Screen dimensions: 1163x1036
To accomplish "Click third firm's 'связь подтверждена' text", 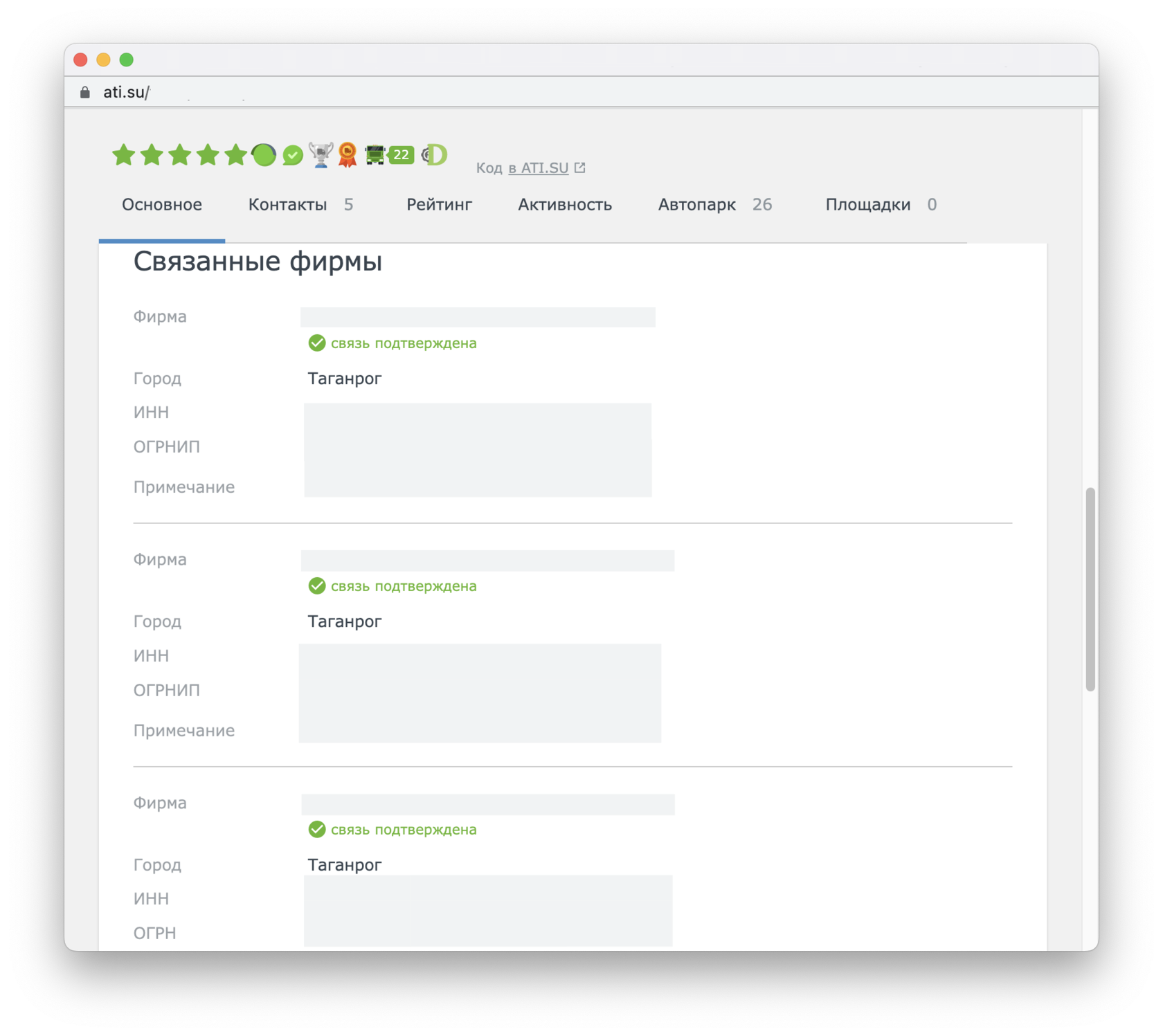I will click(404, 830).
